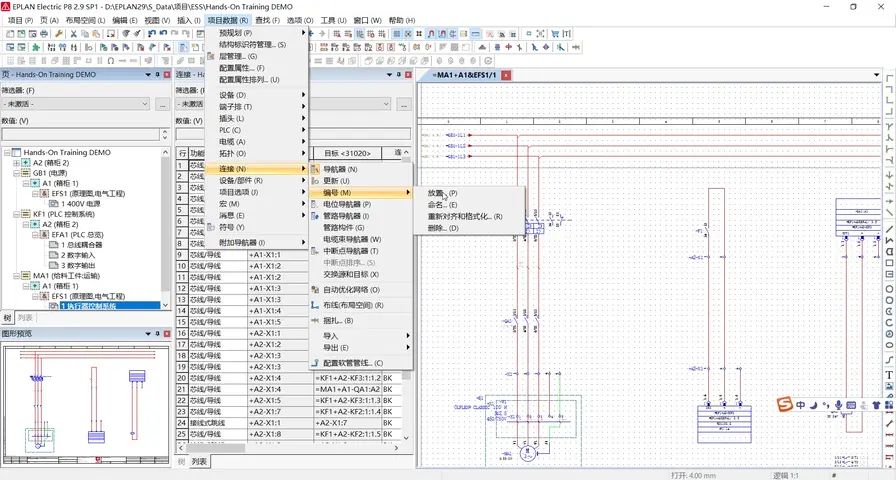Pin the graphical preview panel

[x=158, y=333]
